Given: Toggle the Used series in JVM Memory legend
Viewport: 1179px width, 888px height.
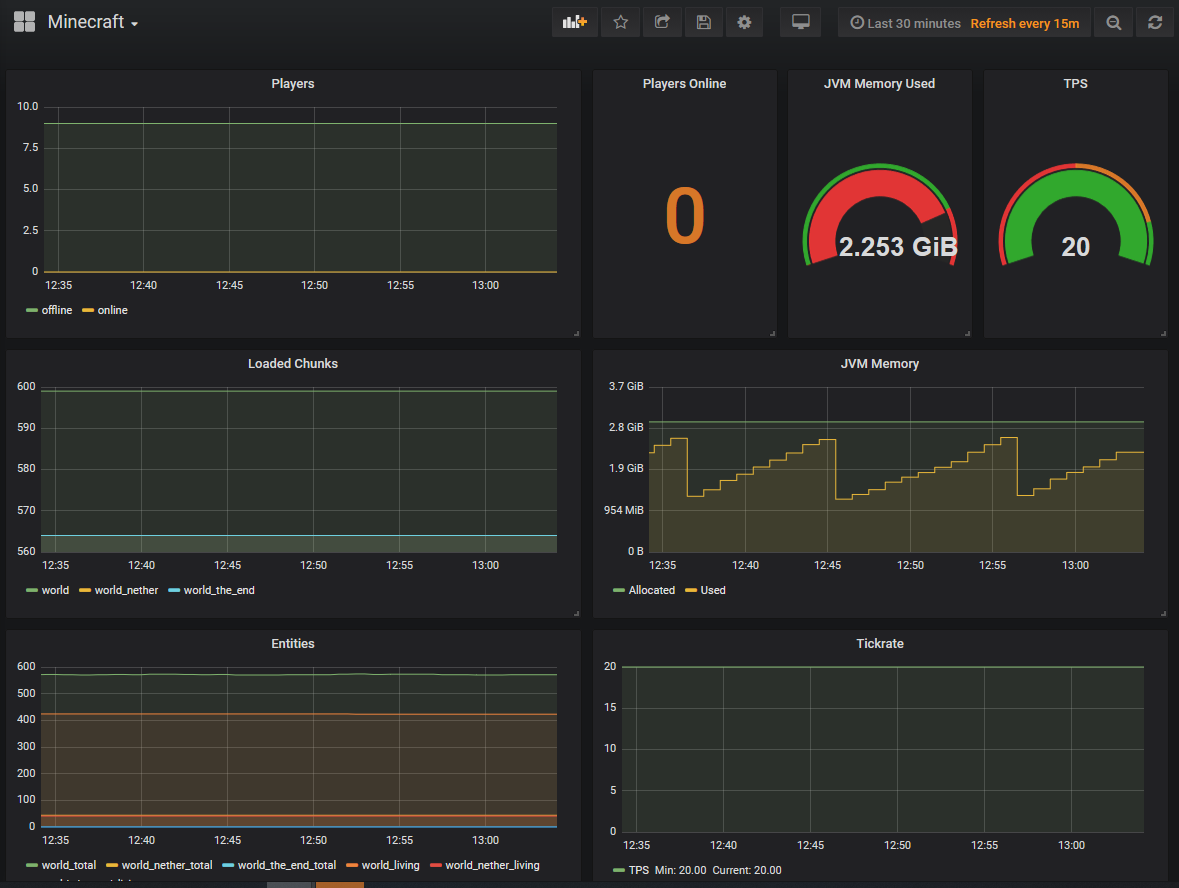Looking at the screenshot, I should (x=712, y=590).
